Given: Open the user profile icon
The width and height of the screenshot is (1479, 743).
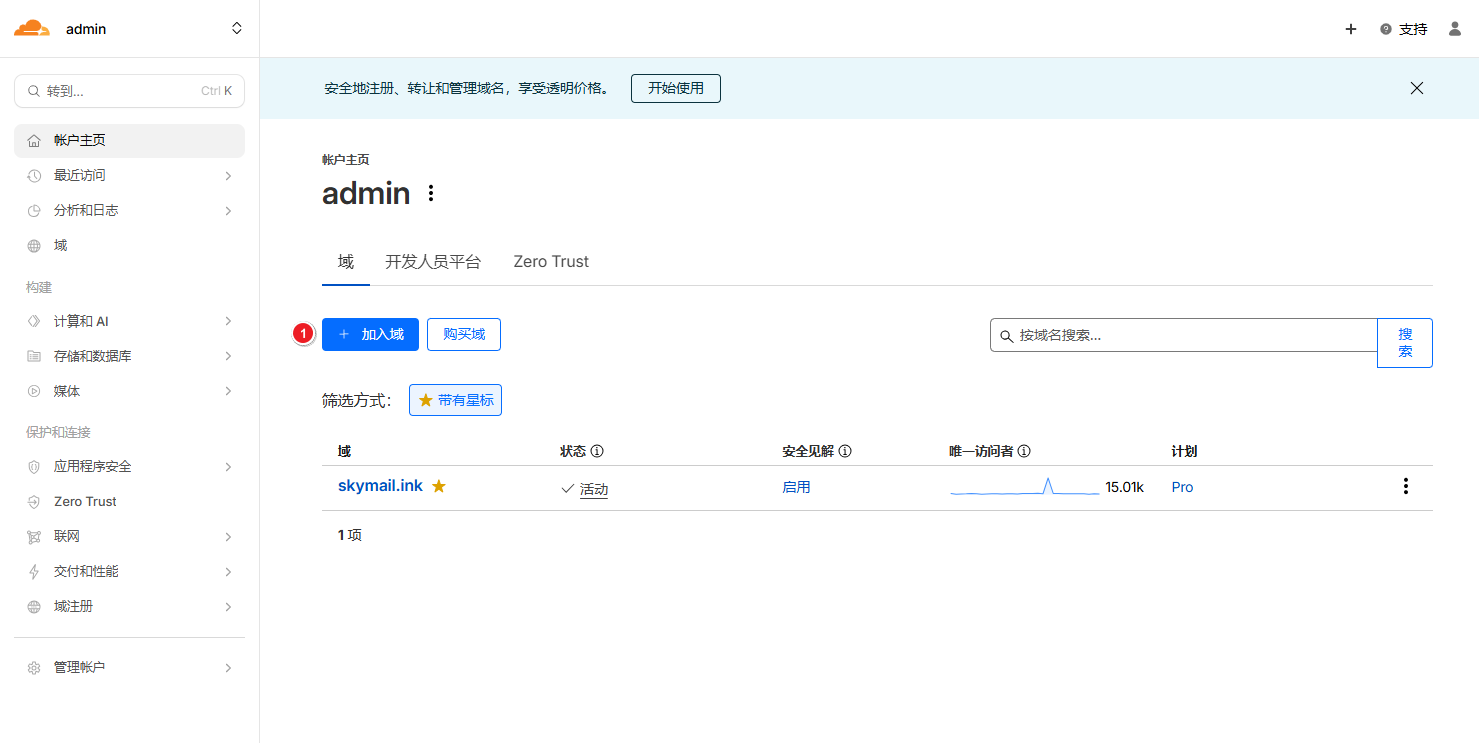Looking at the screenshot, I should coord(1455,29).
